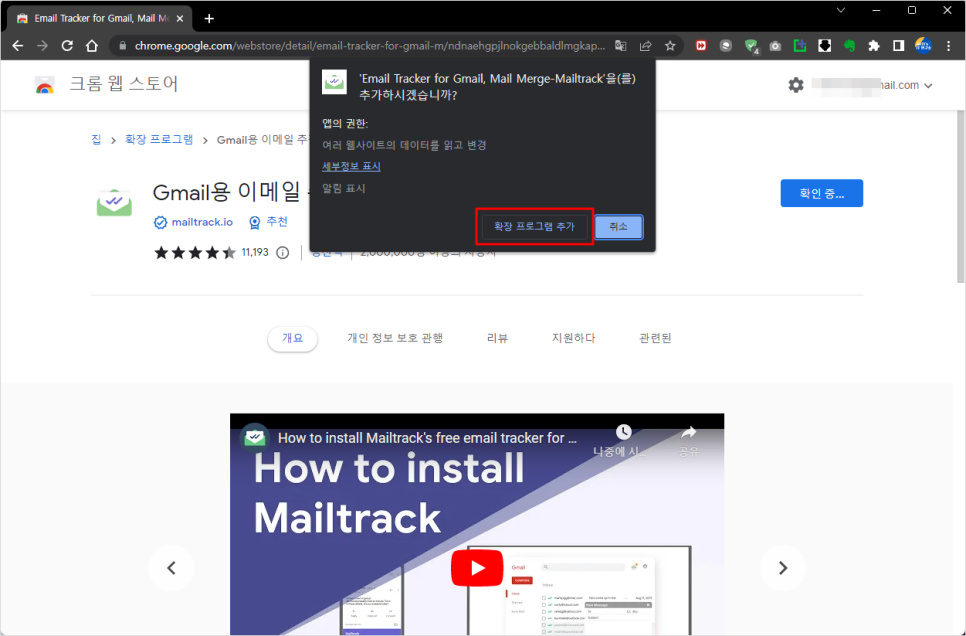966x636 pixels.
Task: Go back to the previous page
Action: click(18, 46)
